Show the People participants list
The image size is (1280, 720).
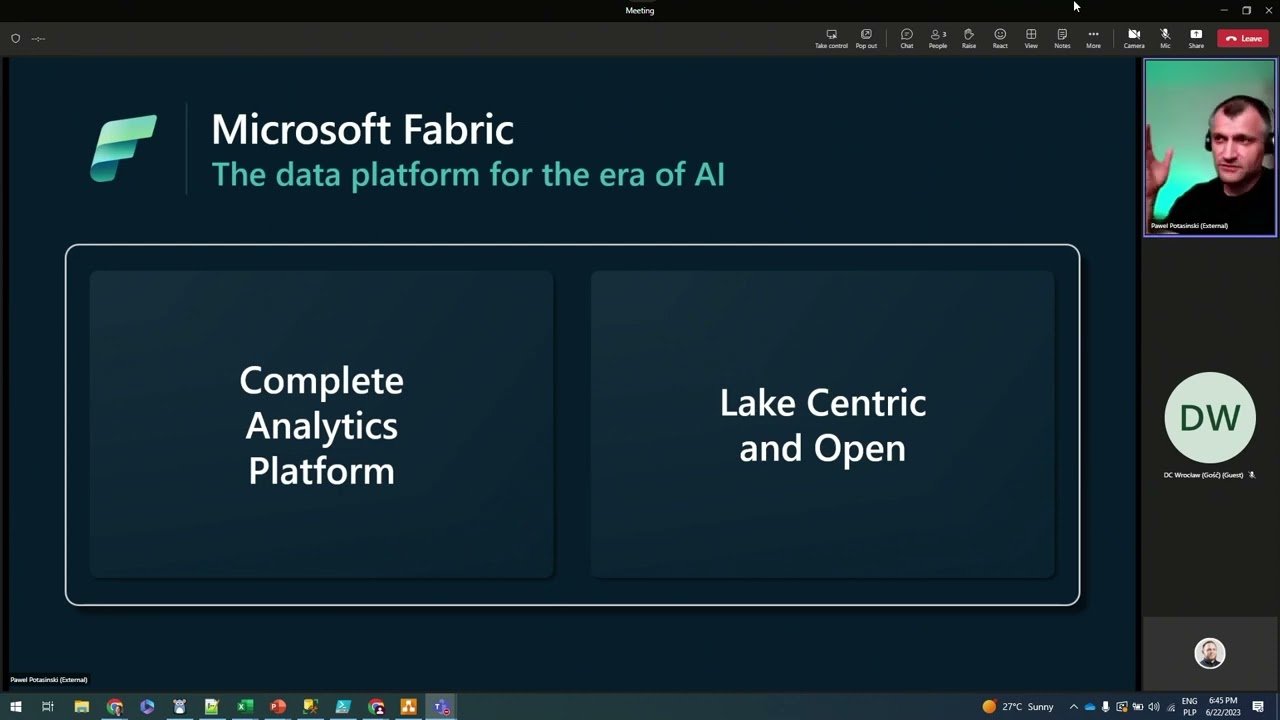point(938,38)
